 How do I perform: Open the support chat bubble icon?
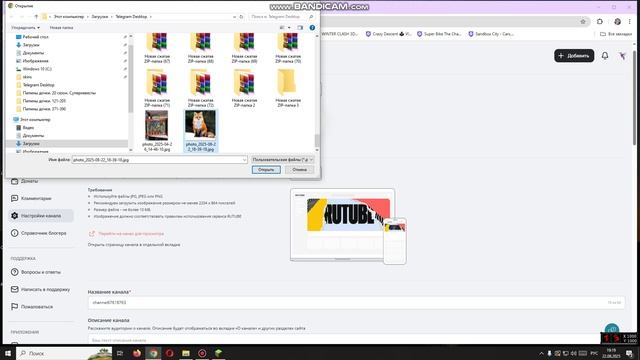pos(611,329)
